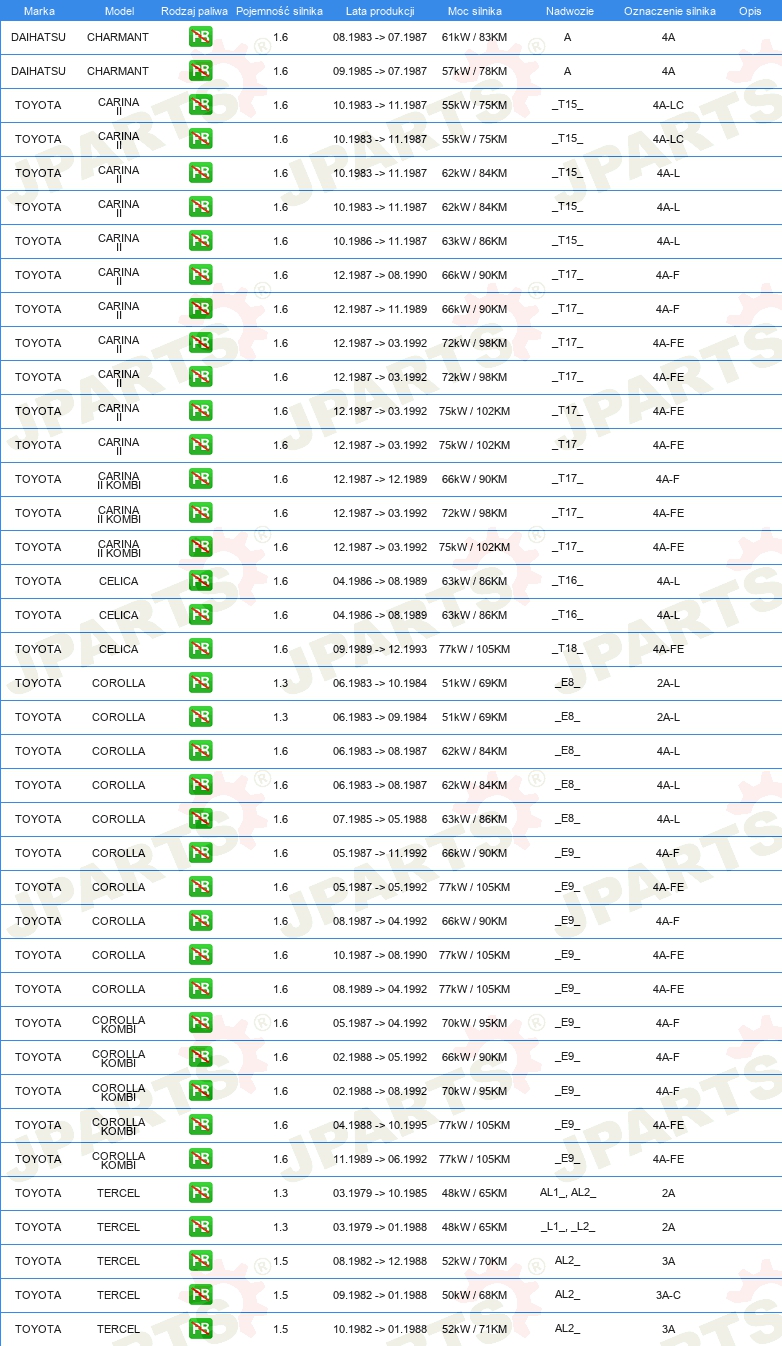Select the '50kW / 68KM' power cell
Image resolution: width=782 pixels, height=1346 pixels.
pos(474,1295)
